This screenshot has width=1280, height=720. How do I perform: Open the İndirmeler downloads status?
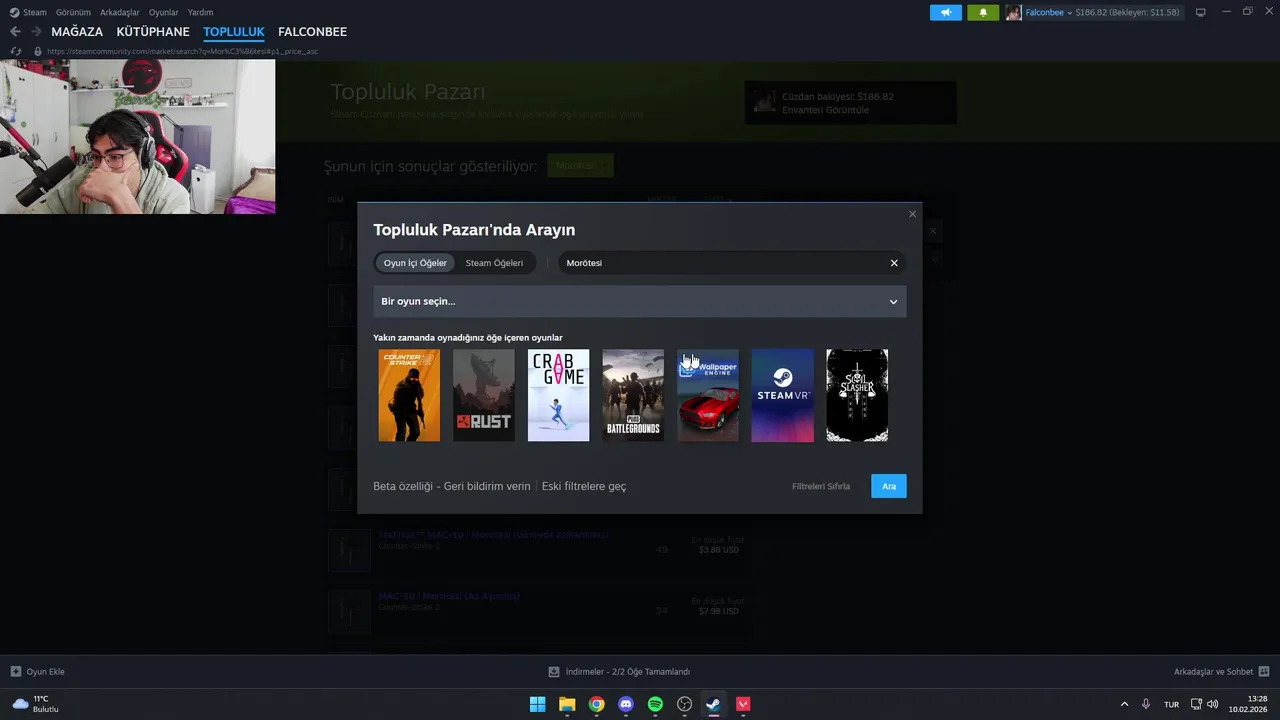619,672
